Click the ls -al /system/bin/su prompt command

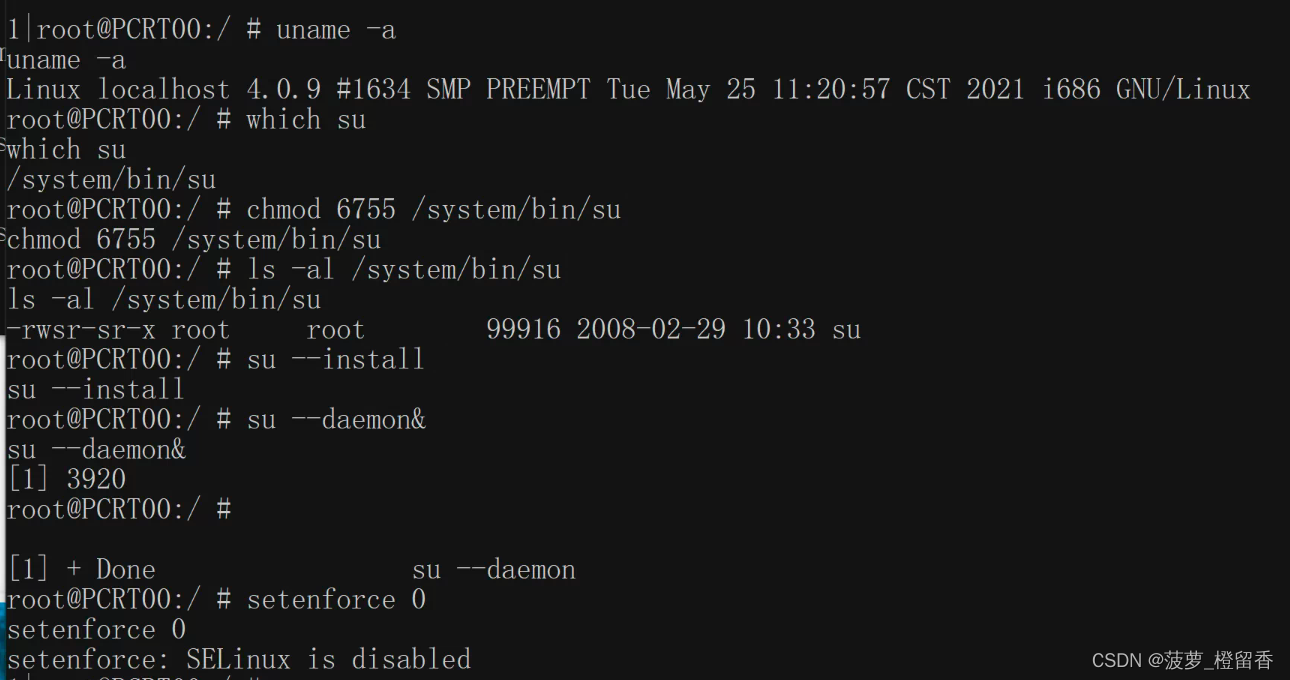pos(404,270)
